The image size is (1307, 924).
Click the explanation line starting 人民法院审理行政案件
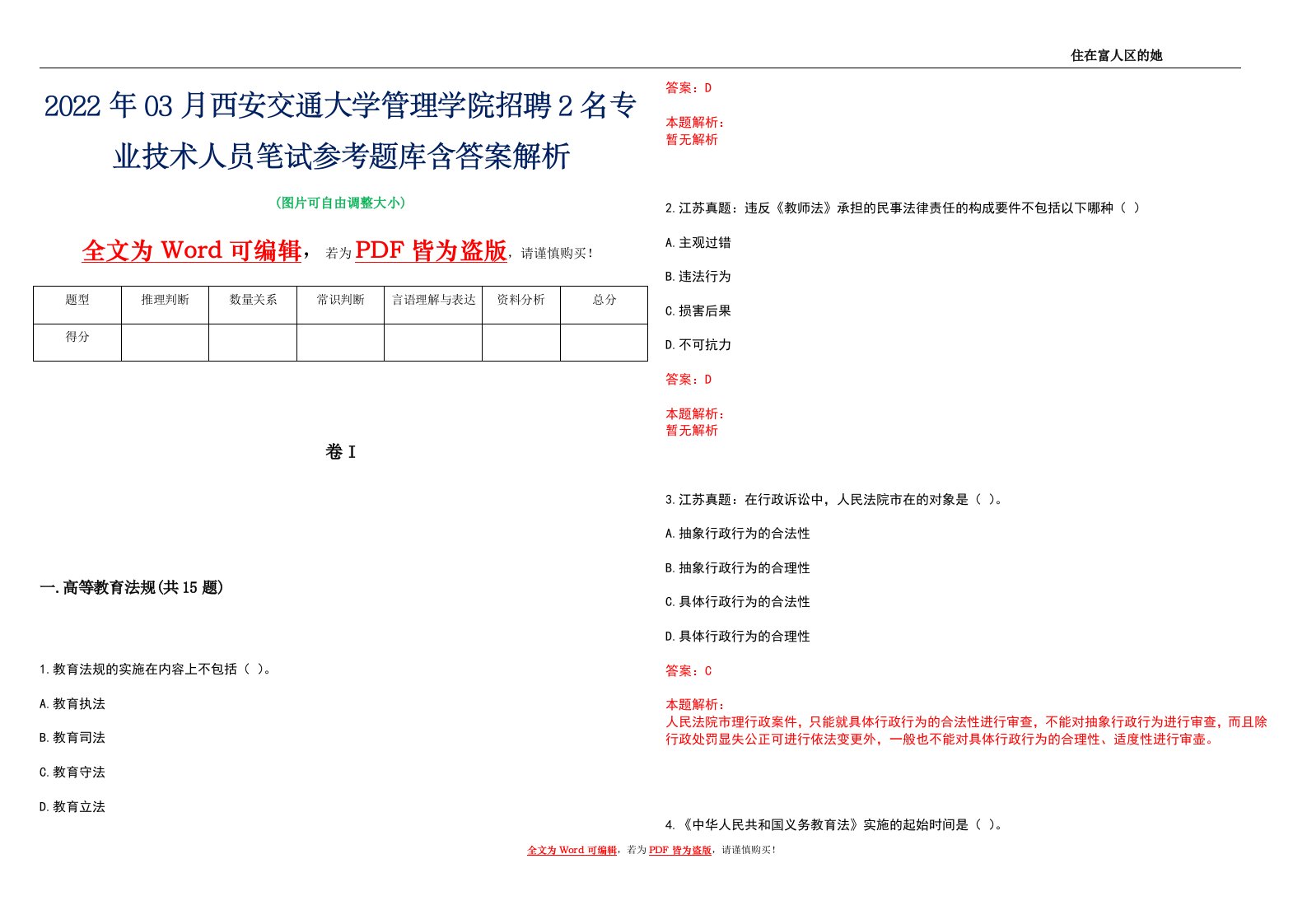click(967, 722)
